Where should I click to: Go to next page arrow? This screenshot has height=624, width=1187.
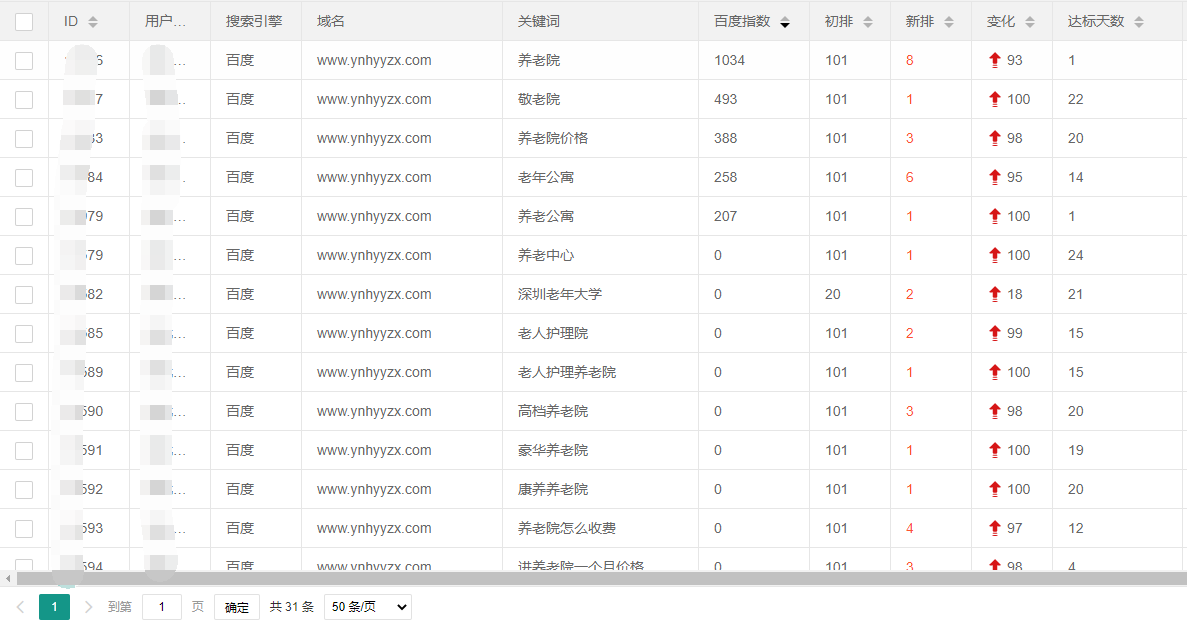pyautogui.click(x=88, y=607)
